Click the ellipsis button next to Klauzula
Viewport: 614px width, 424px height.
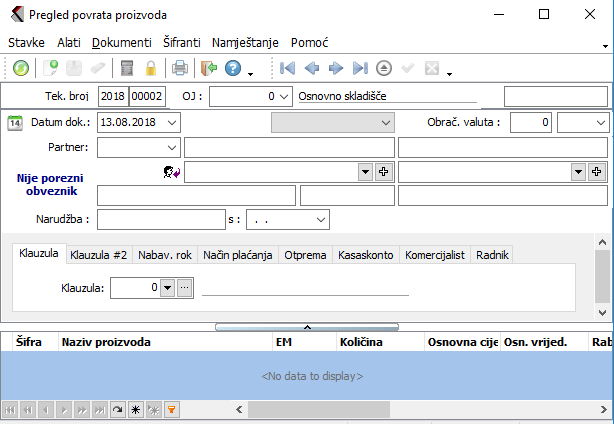coord(184,288)
